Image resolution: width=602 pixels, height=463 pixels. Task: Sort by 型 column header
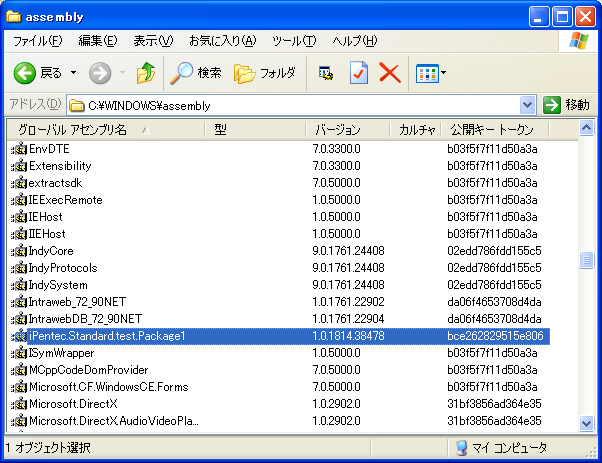(255, 130)
